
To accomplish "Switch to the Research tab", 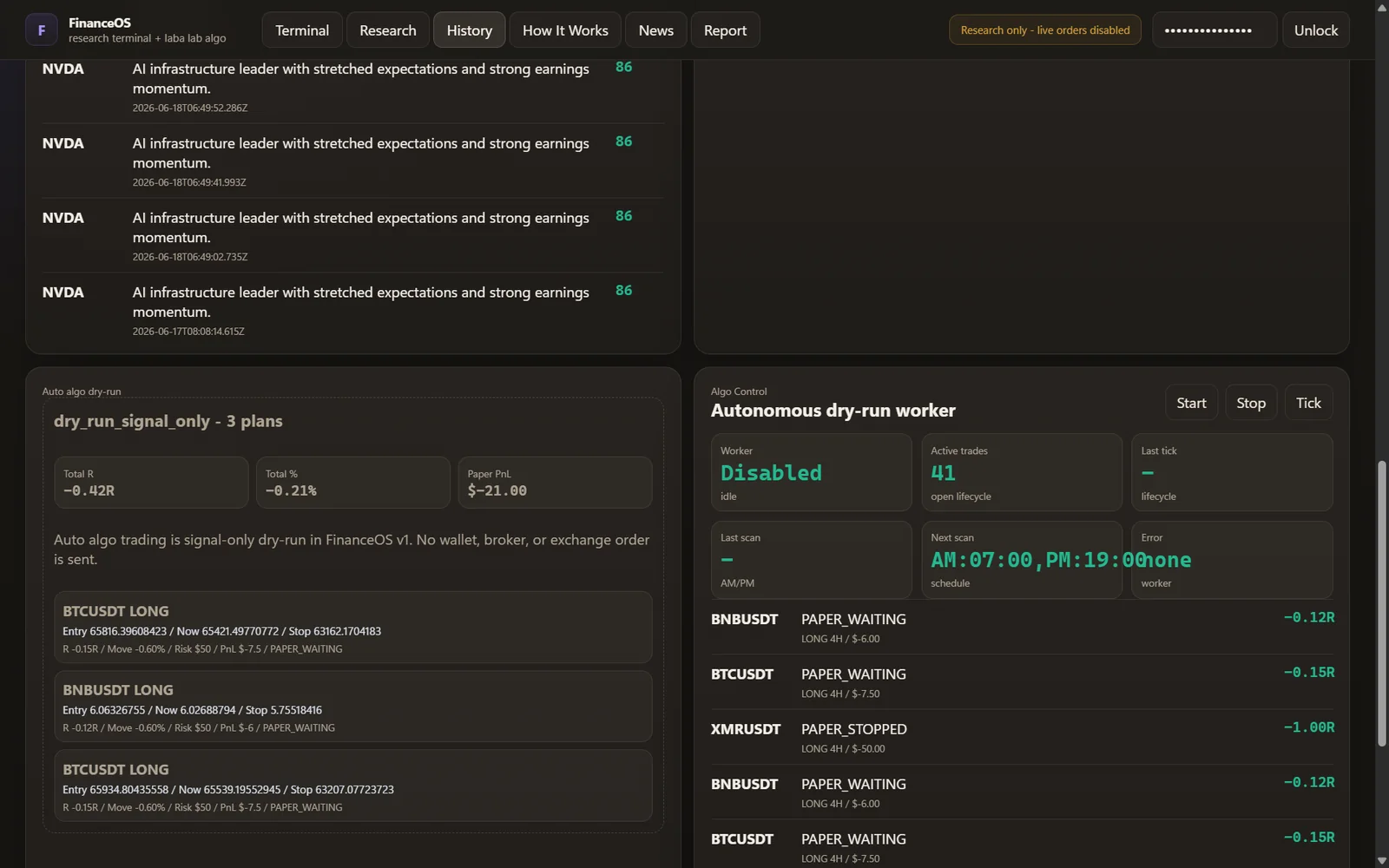I will pyautogui.click(x=388, y=30).
